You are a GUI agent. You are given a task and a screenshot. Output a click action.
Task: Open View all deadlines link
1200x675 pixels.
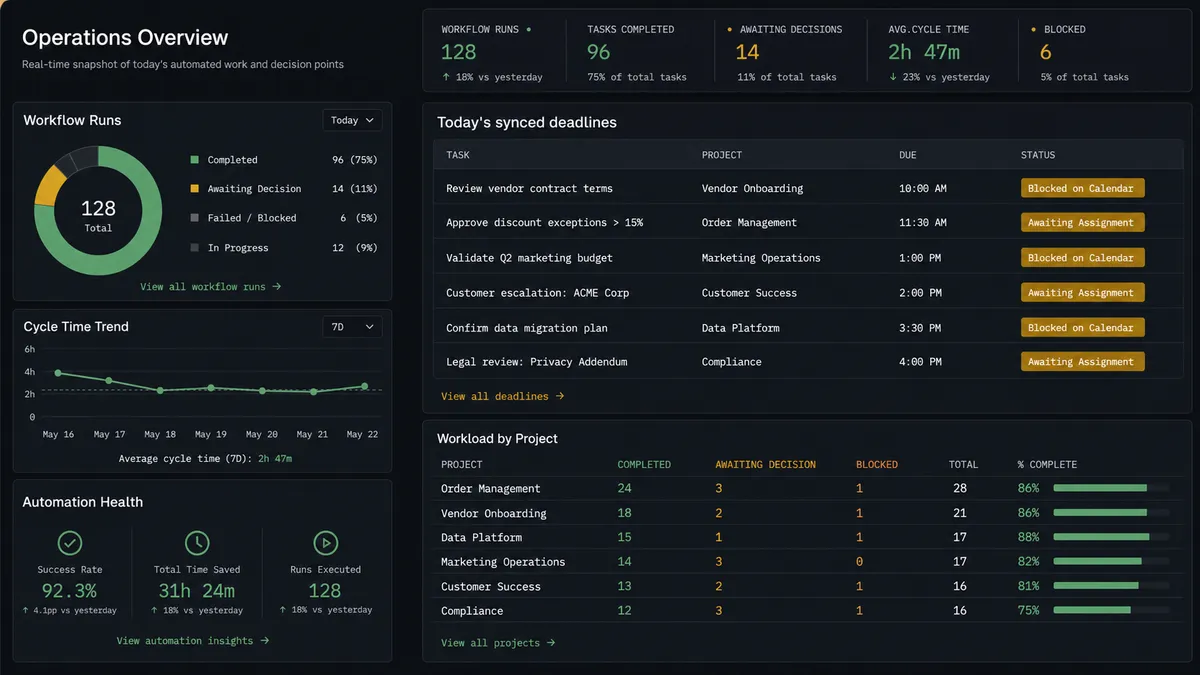point(503,397)
